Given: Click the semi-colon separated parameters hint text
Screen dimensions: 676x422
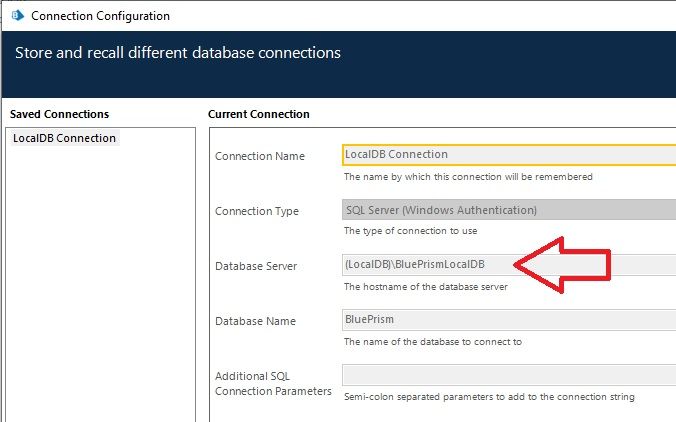Looking at the screenshot, I should click(x=489, y=397).
